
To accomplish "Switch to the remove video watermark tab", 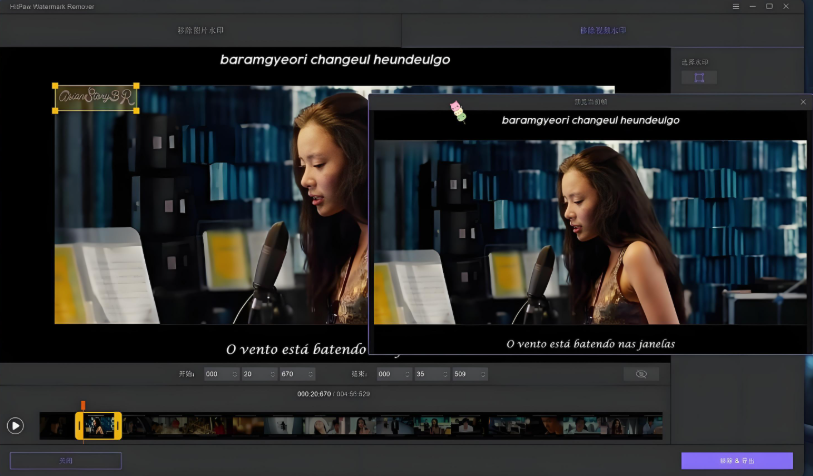I will (603, 31).
